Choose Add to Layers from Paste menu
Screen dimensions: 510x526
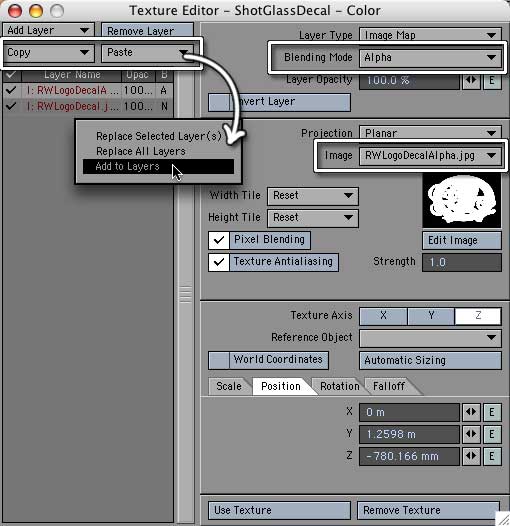tap(158, 166)
